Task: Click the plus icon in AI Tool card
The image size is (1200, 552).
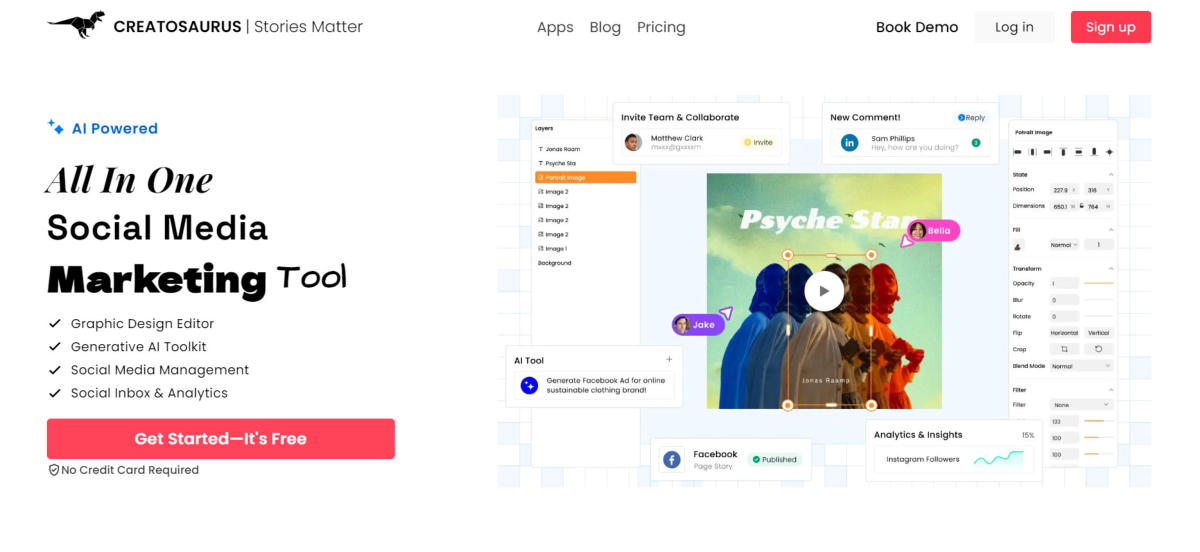Action: (669, 359)
